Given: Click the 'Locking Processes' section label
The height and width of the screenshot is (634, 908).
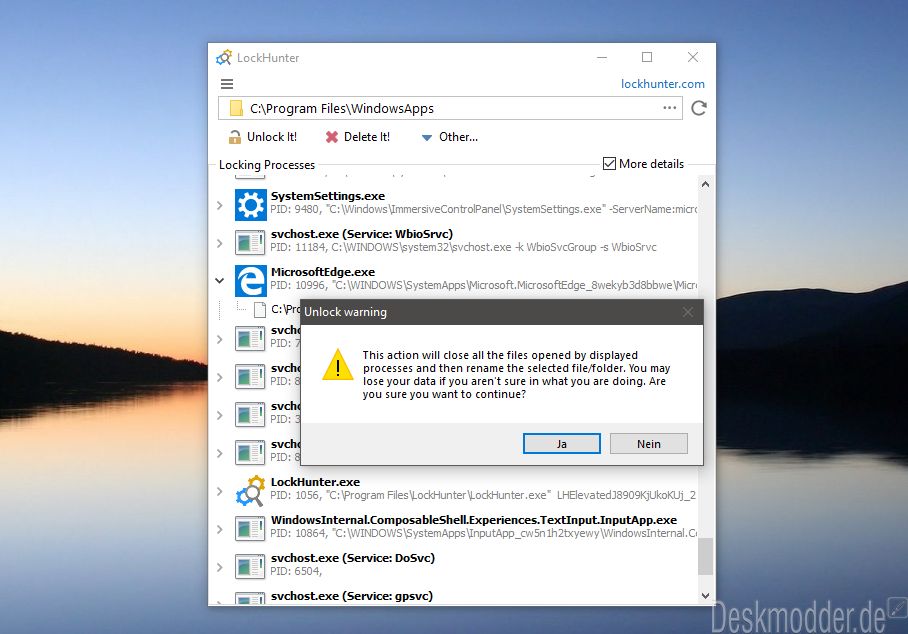Looking at the screenshot, I should click(267, 165).
